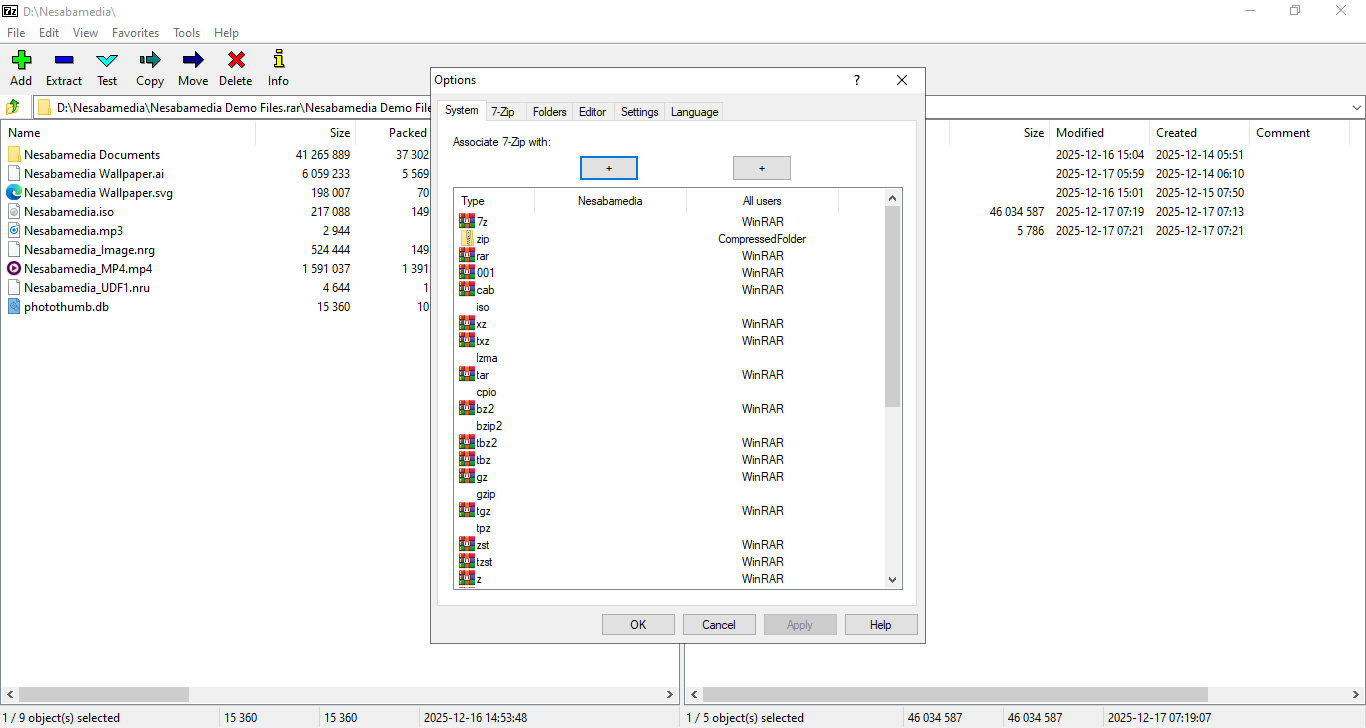Open the Tools menu
1366x728 pixels.
[186, 33]
